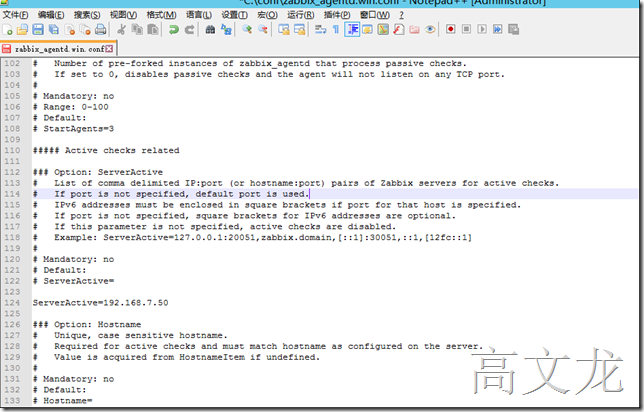
Task: Click the '### Option: ServerActive' line
Action: coord(98,172)
